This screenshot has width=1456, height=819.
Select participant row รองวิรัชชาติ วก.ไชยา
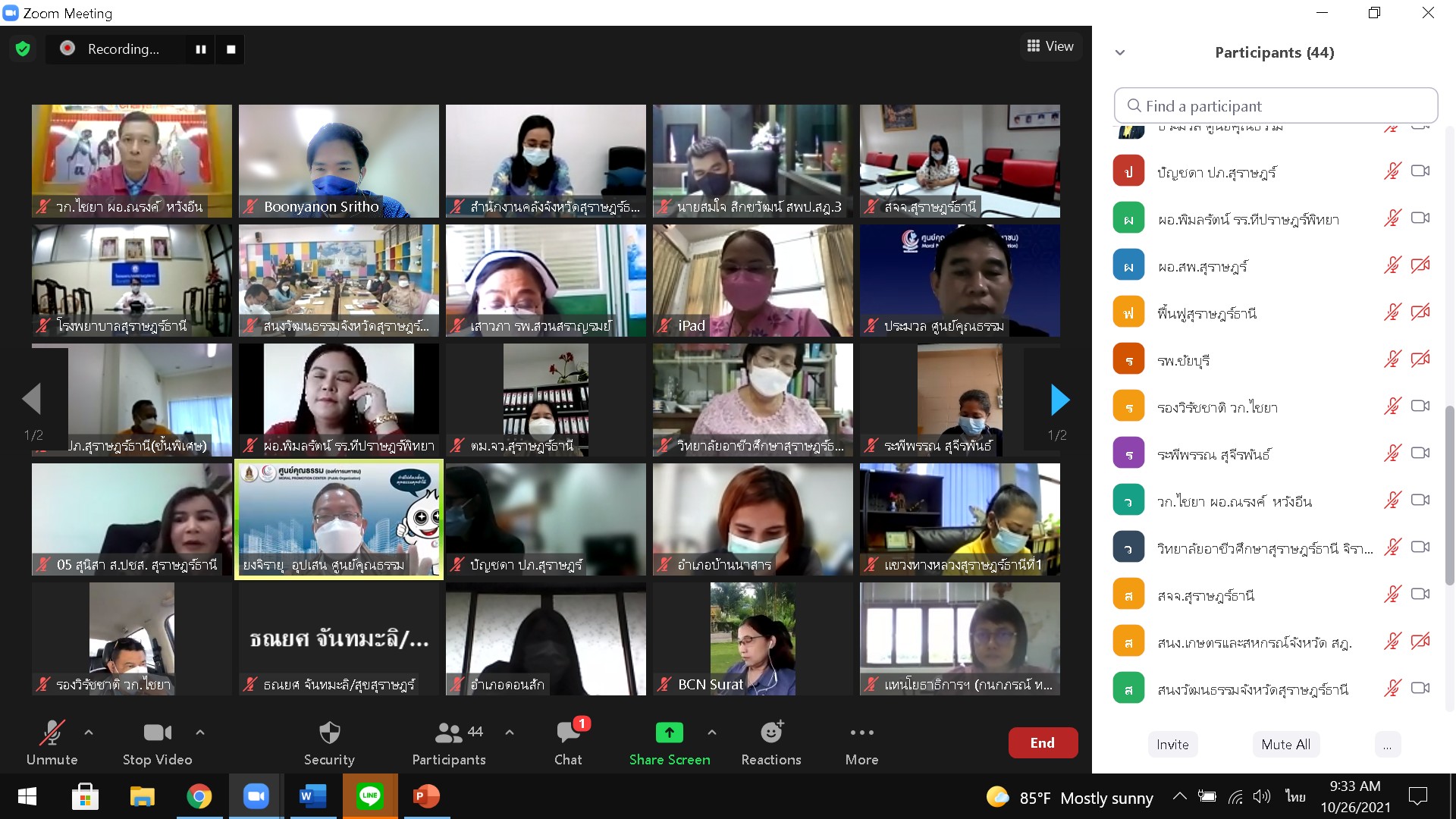tap(1276, 407)
